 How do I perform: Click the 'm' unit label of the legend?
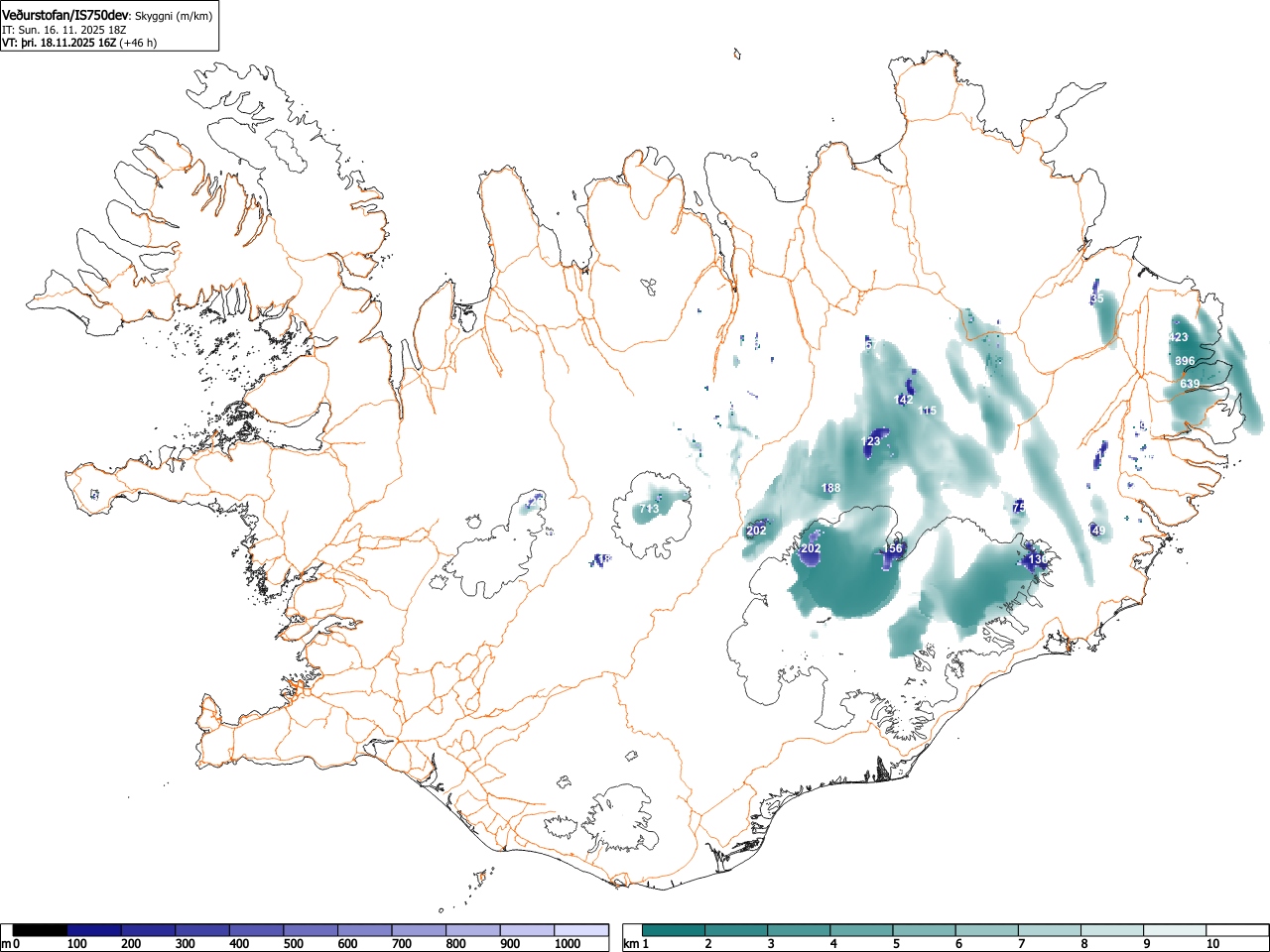click(6, 944)
